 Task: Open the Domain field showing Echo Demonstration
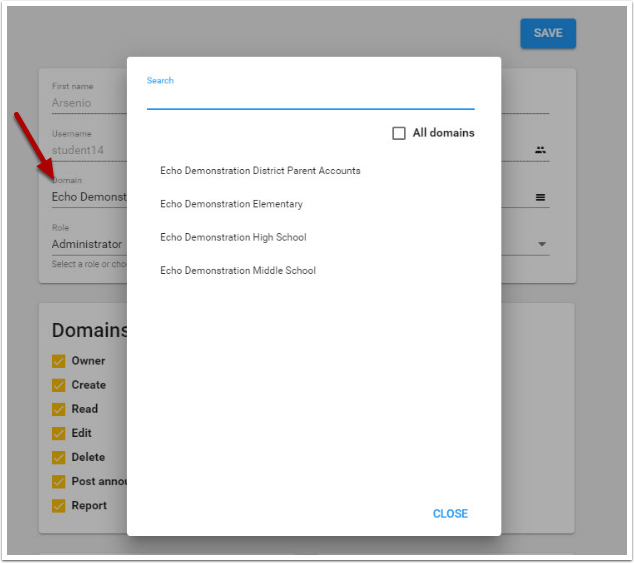click(x=90, y=197)
